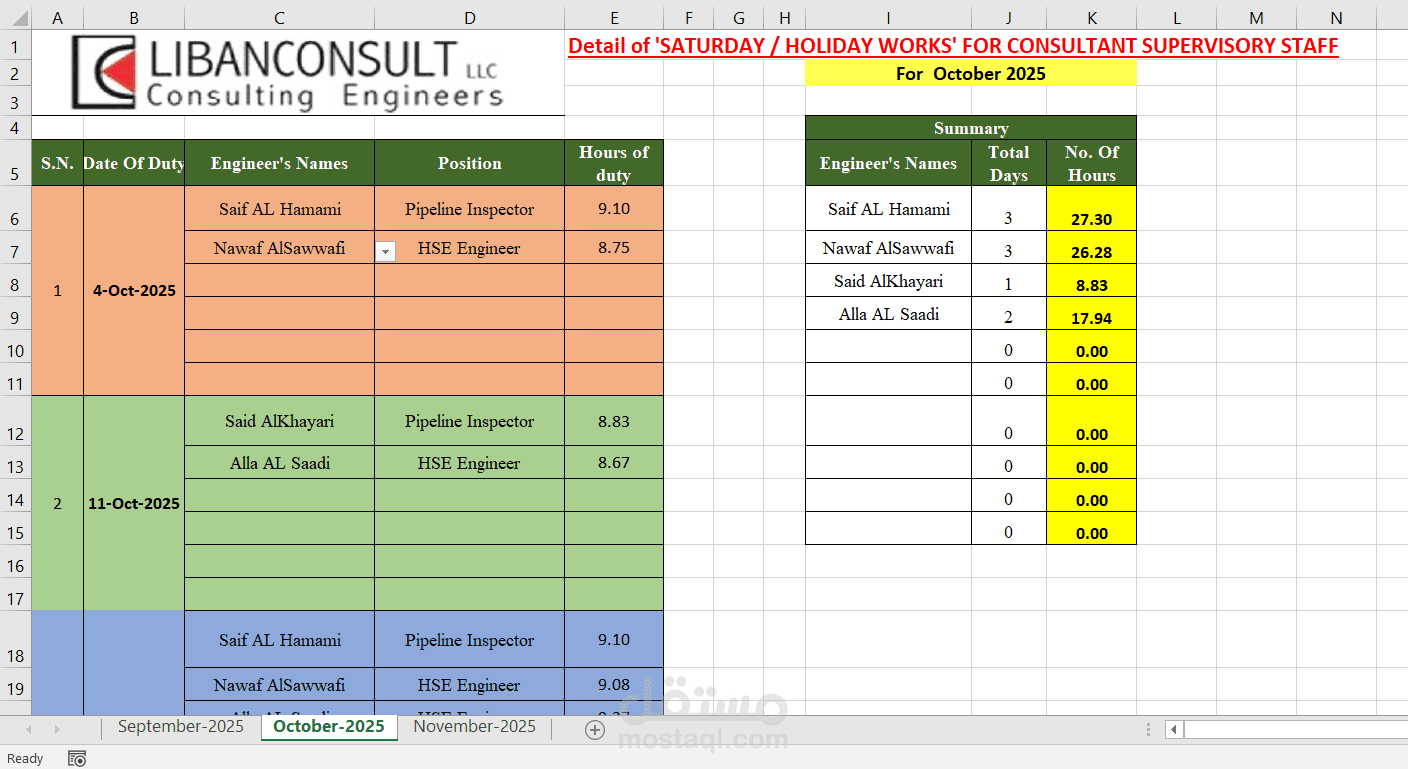The image size is (1408, 769).
Task: Select 'HSE Engineer' in row 13
Action: (x=469, y=463)
